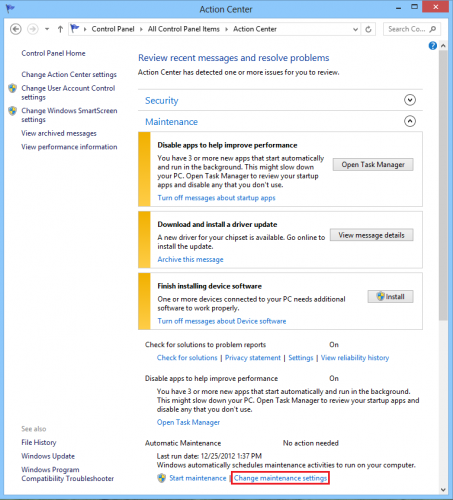Collapse the Maintenance section chevron
The width and height of the screenshot is (453, 500).
410,121
